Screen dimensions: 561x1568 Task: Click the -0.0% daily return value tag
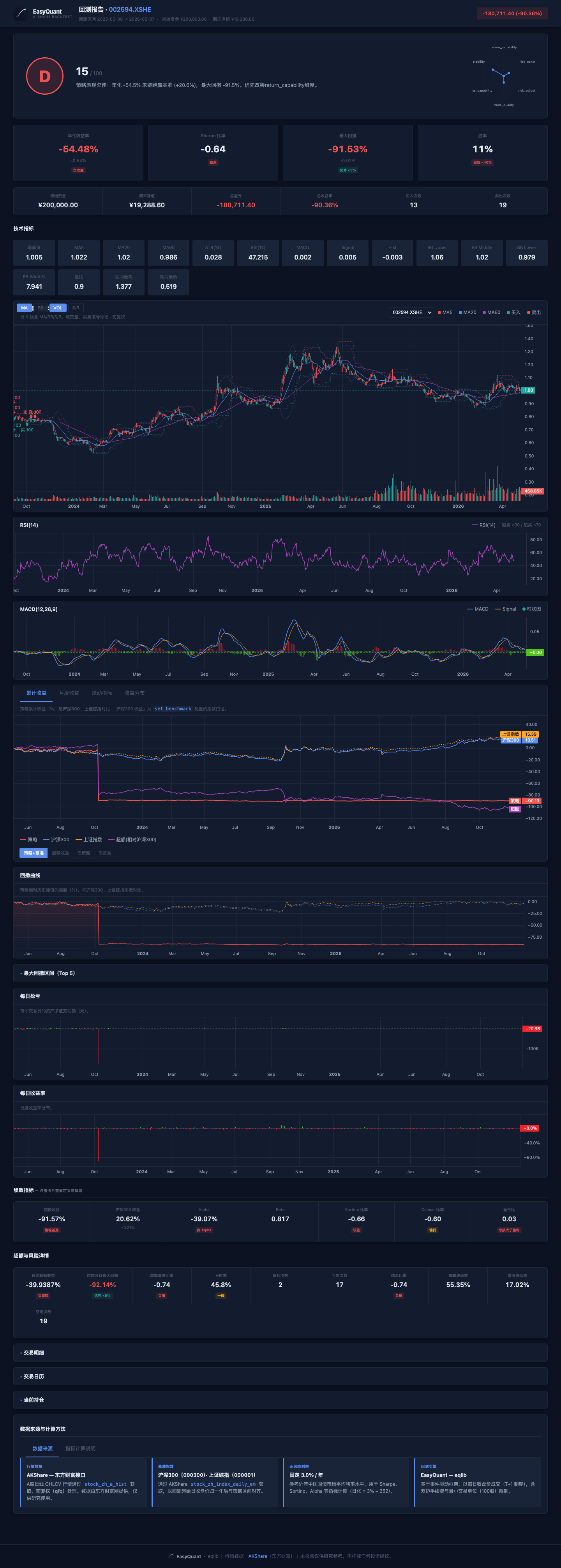pos(531,1128)
